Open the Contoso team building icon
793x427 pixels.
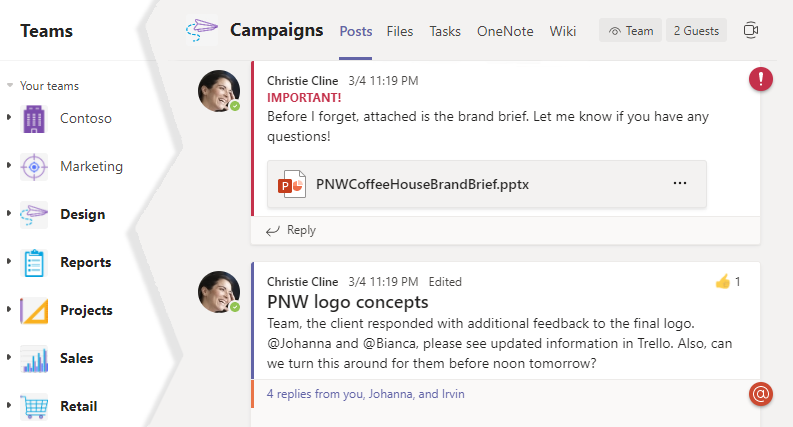34,118
